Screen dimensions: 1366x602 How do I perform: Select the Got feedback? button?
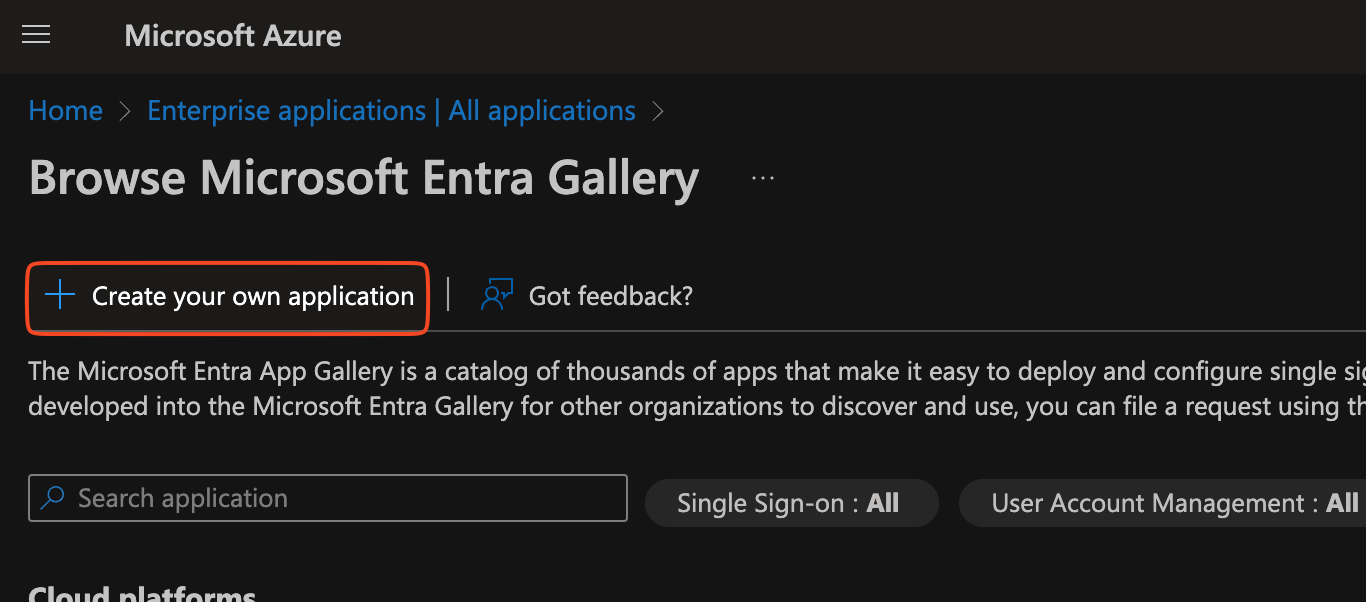610,296
